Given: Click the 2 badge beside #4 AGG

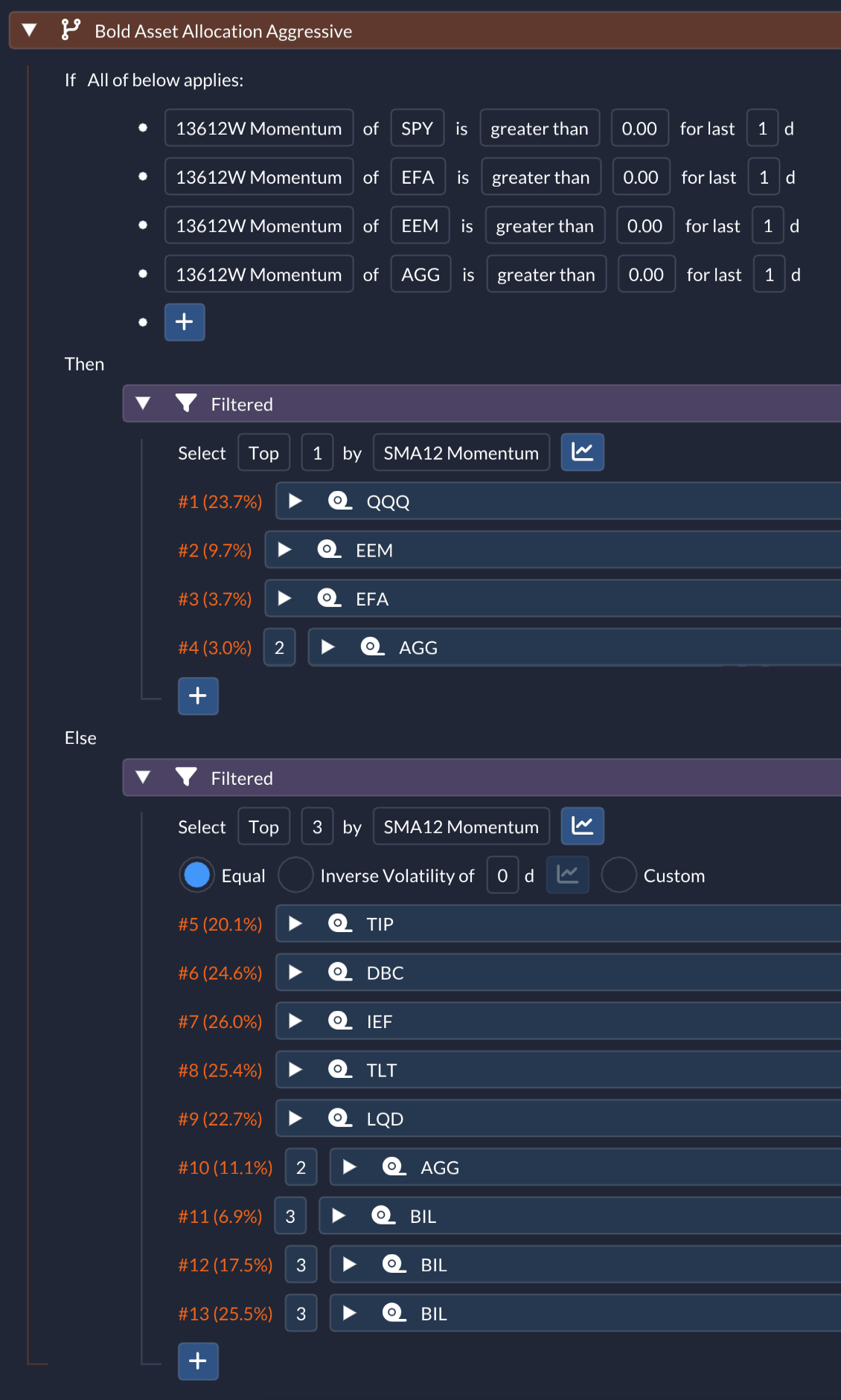Looking at the screenshot, I should [279, 647].
